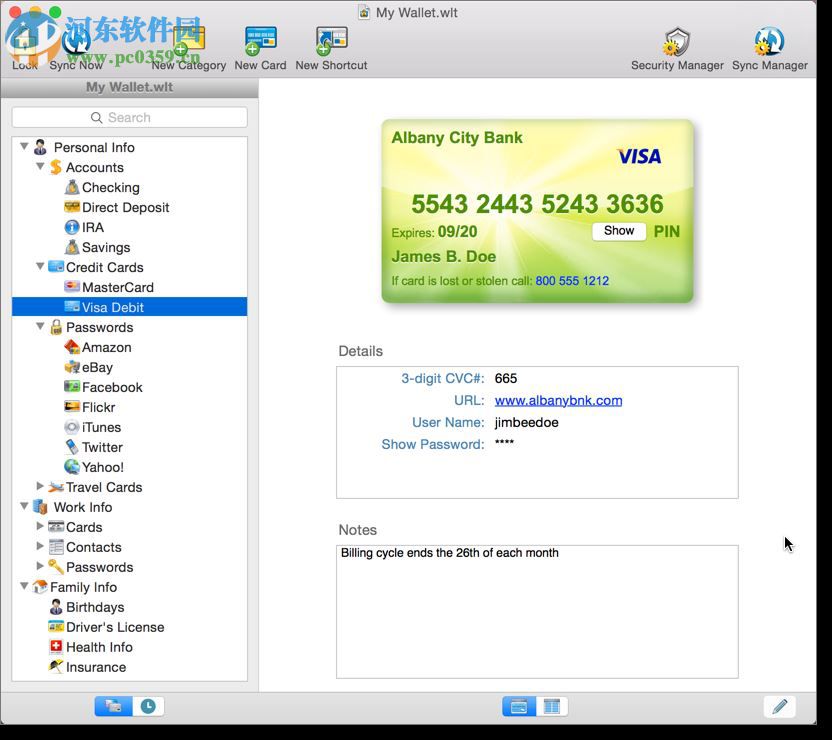Create a New Category
This screenshot has width=832, height=740.
click(x=189, y=40)
